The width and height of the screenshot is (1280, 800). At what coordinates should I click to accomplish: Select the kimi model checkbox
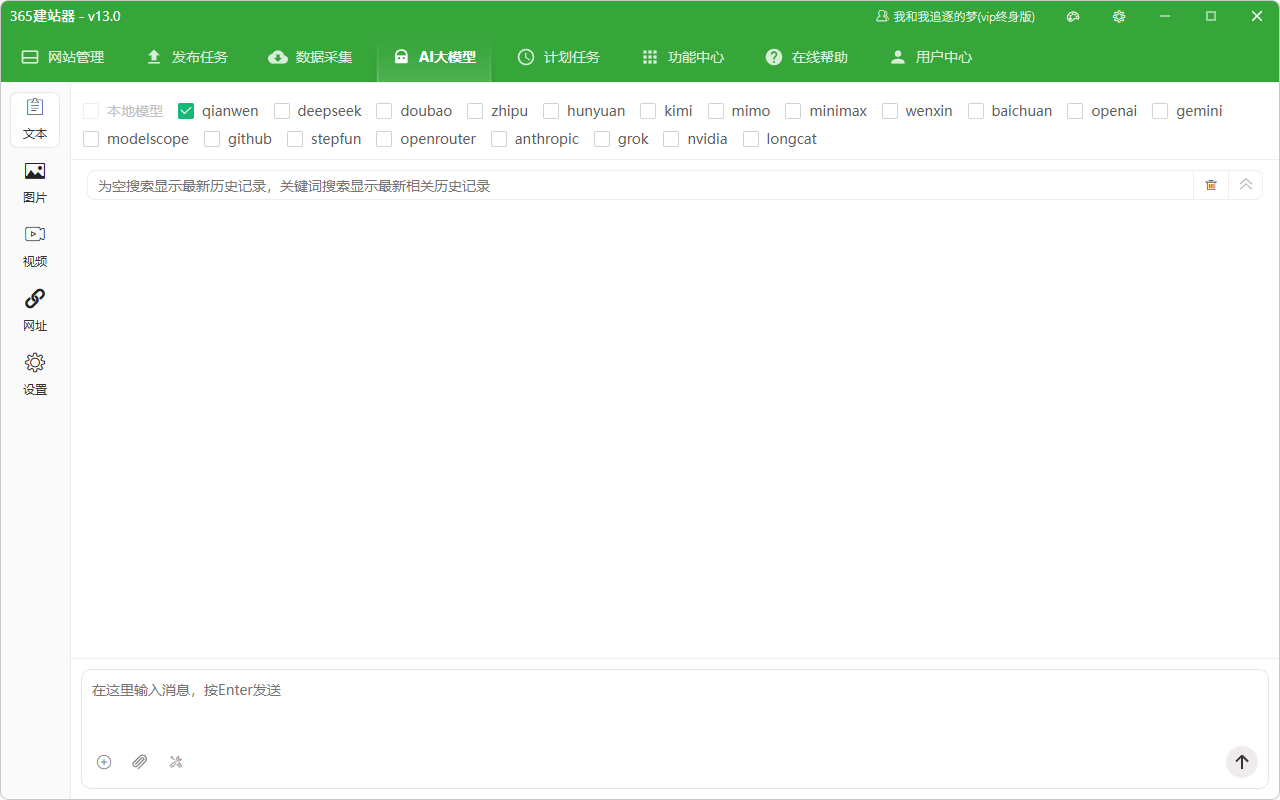point(648,111)
